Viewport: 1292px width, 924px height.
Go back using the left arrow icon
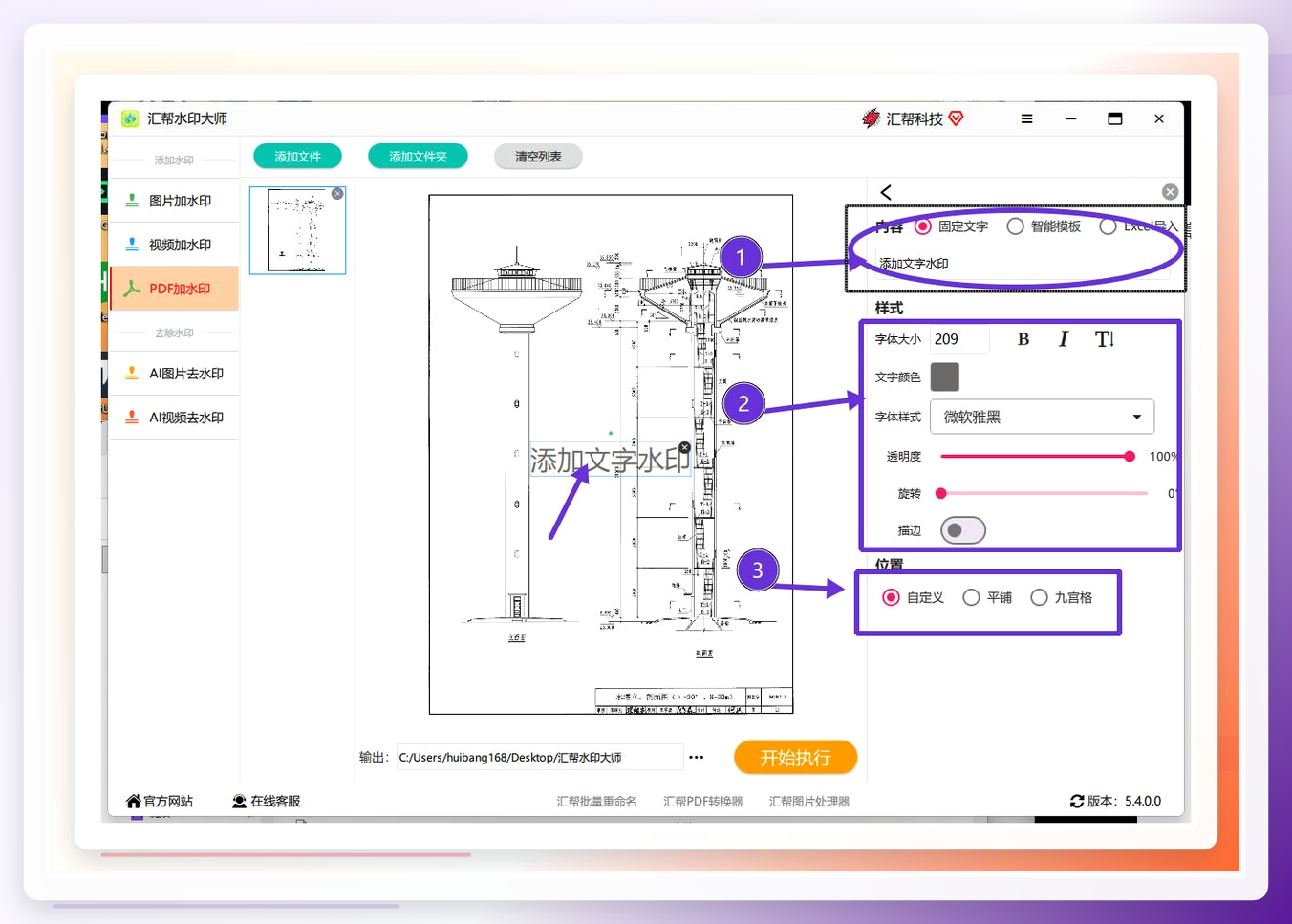[886, 192]
